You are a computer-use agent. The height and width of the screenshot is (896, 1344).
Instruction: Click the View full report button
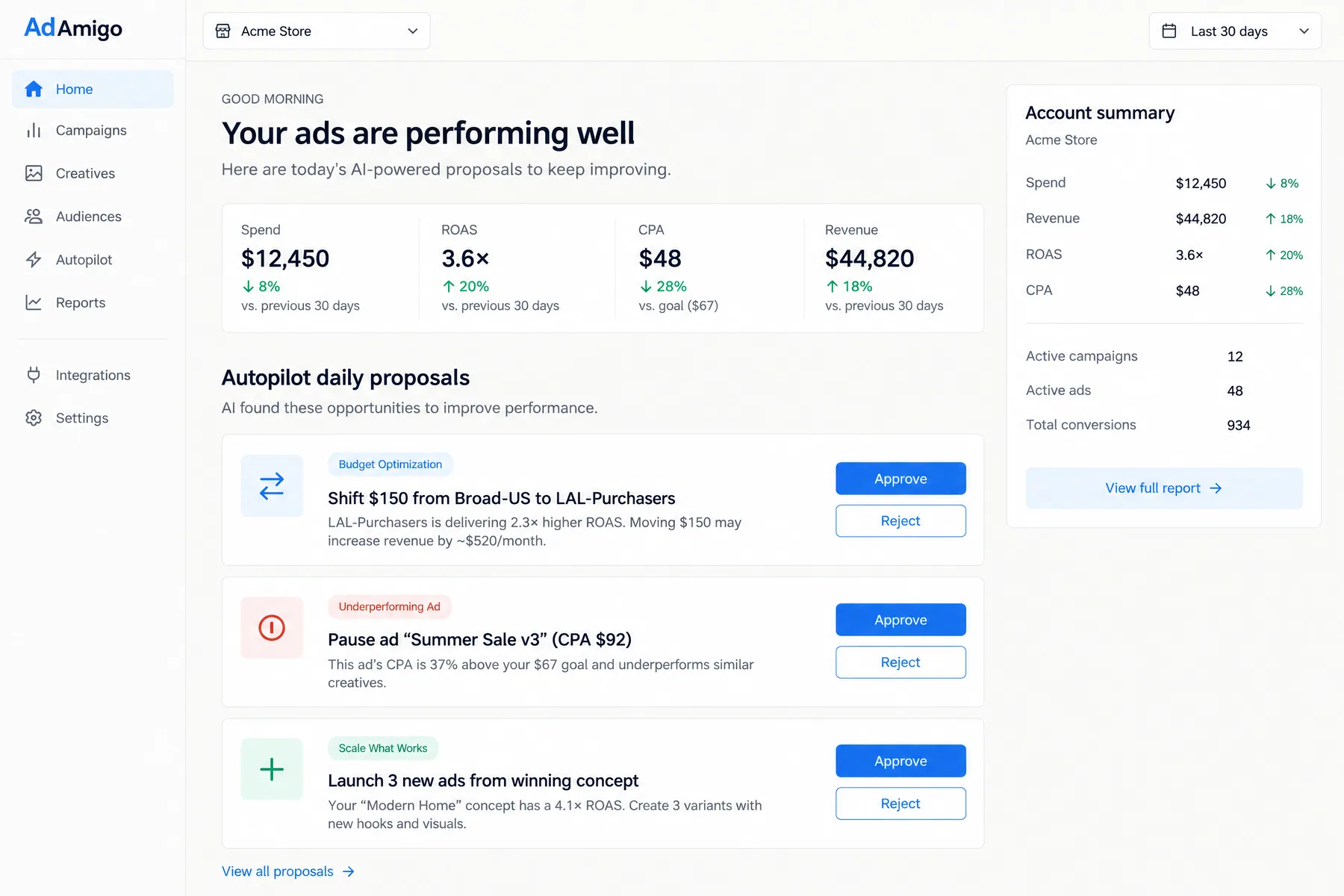click(1164, 488)
